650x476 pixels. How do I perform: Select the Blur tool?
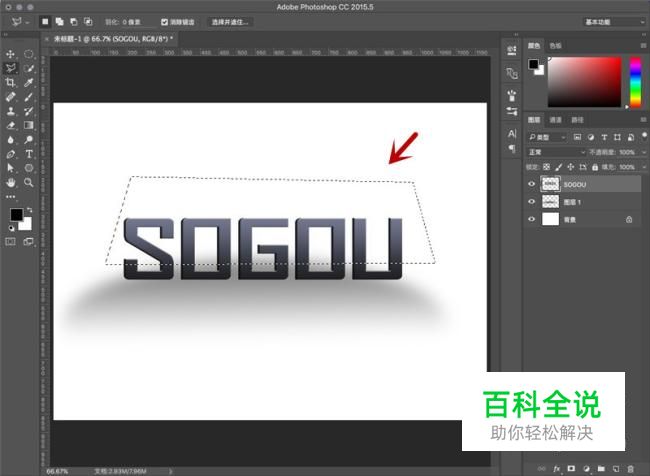coord(10,140)
